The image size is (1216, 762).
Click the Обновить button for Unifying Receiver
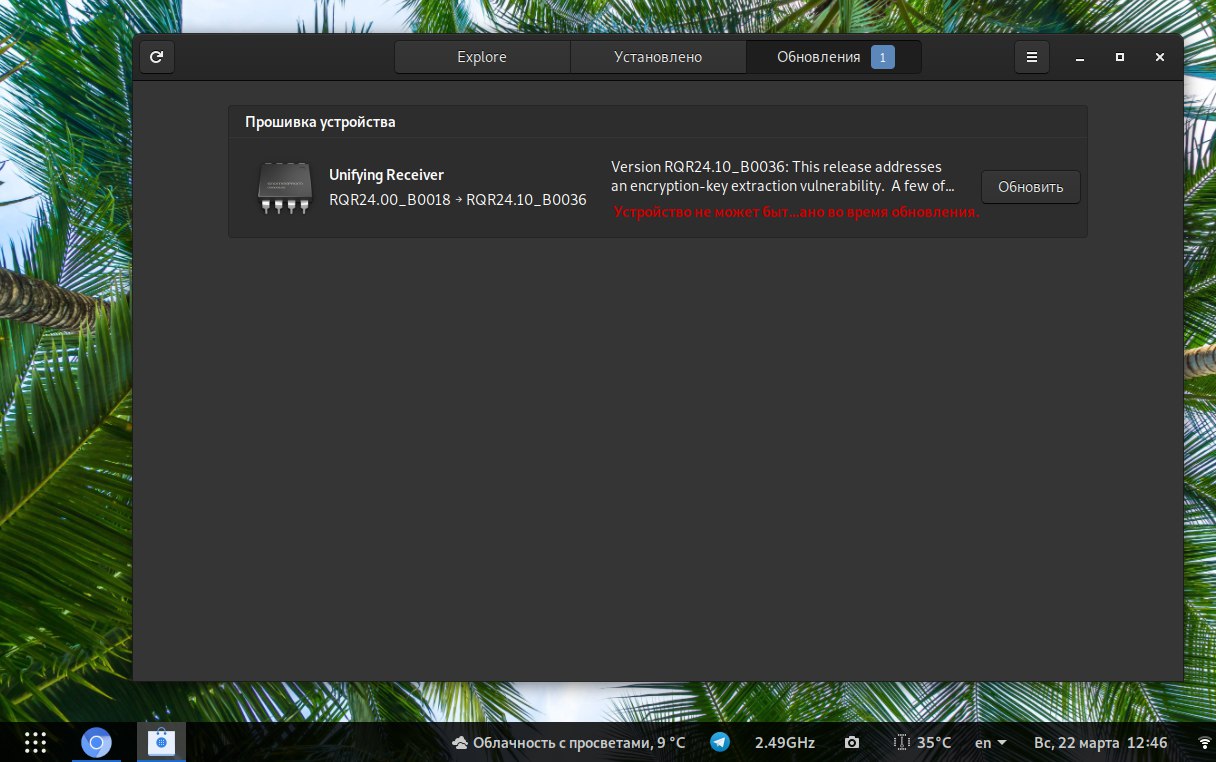point(1031,187)
